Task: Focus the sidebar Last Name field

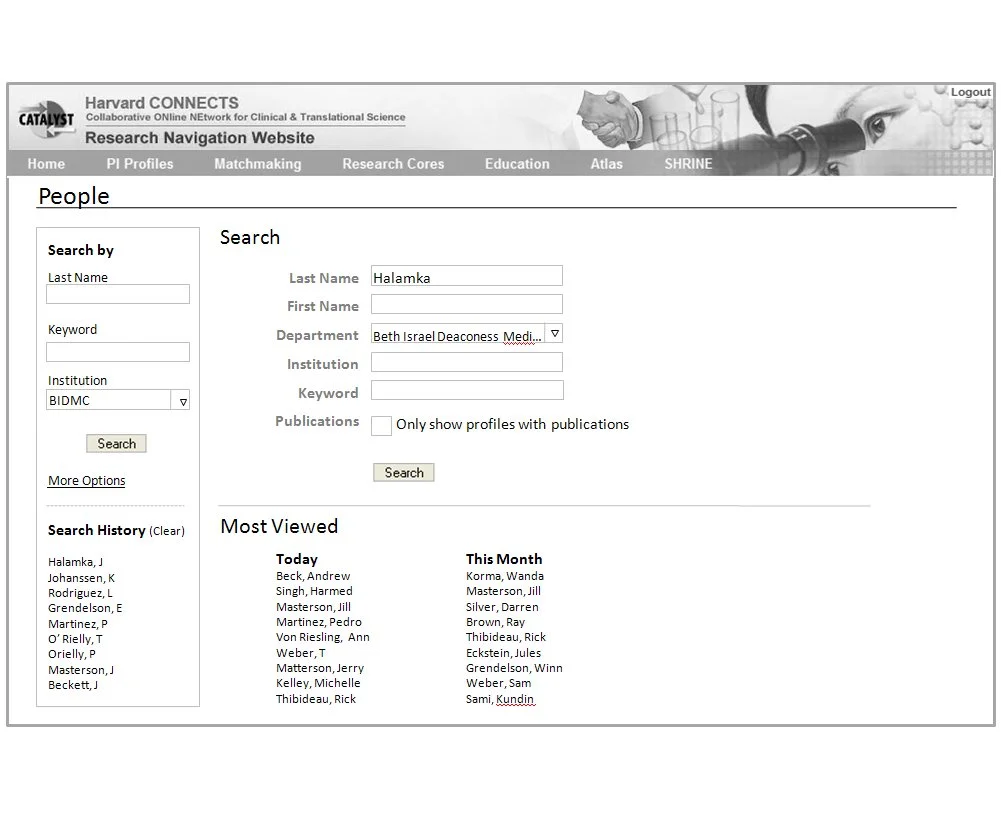Action: point(118,294)
